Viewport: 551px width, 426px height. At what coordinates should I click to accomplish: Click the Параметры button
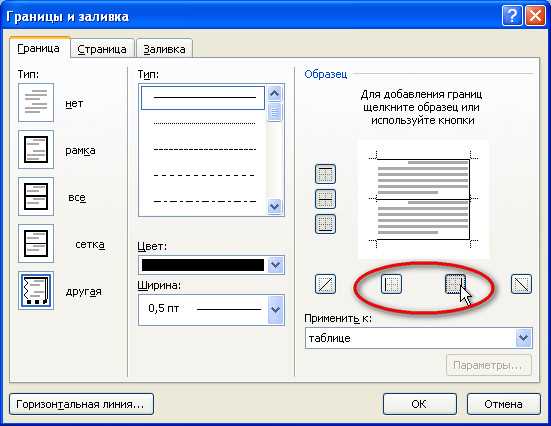(x=488, y=365)
